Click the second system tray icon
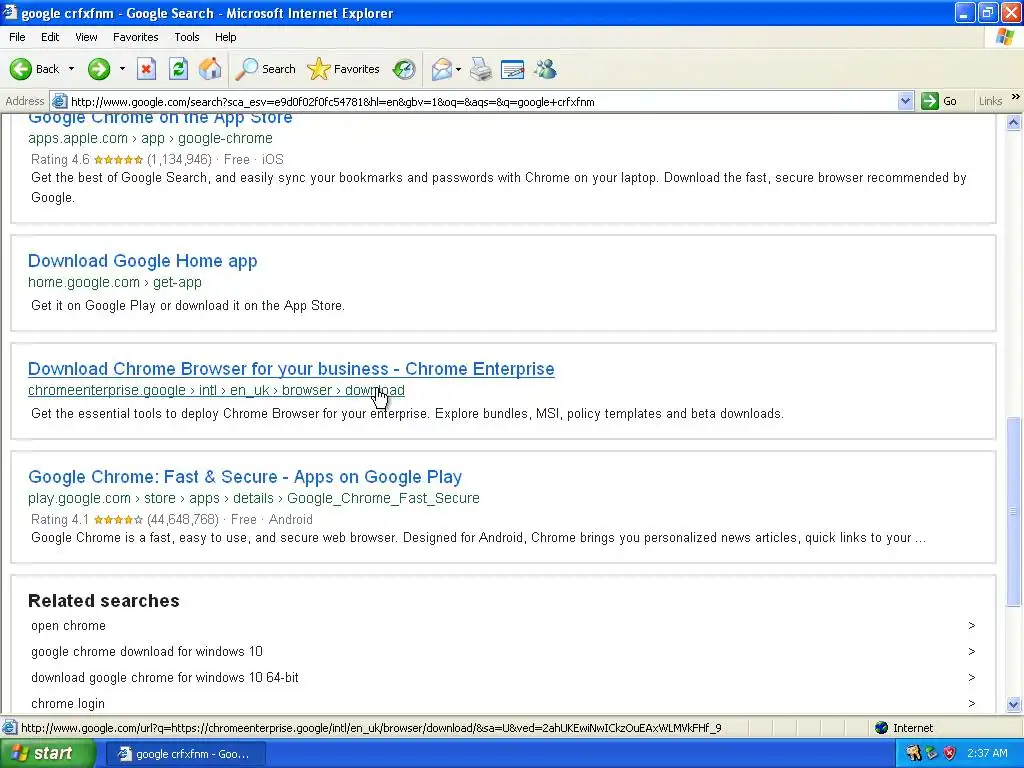Viewport: 1024px width, 768px height. click(x=932, y=754)
